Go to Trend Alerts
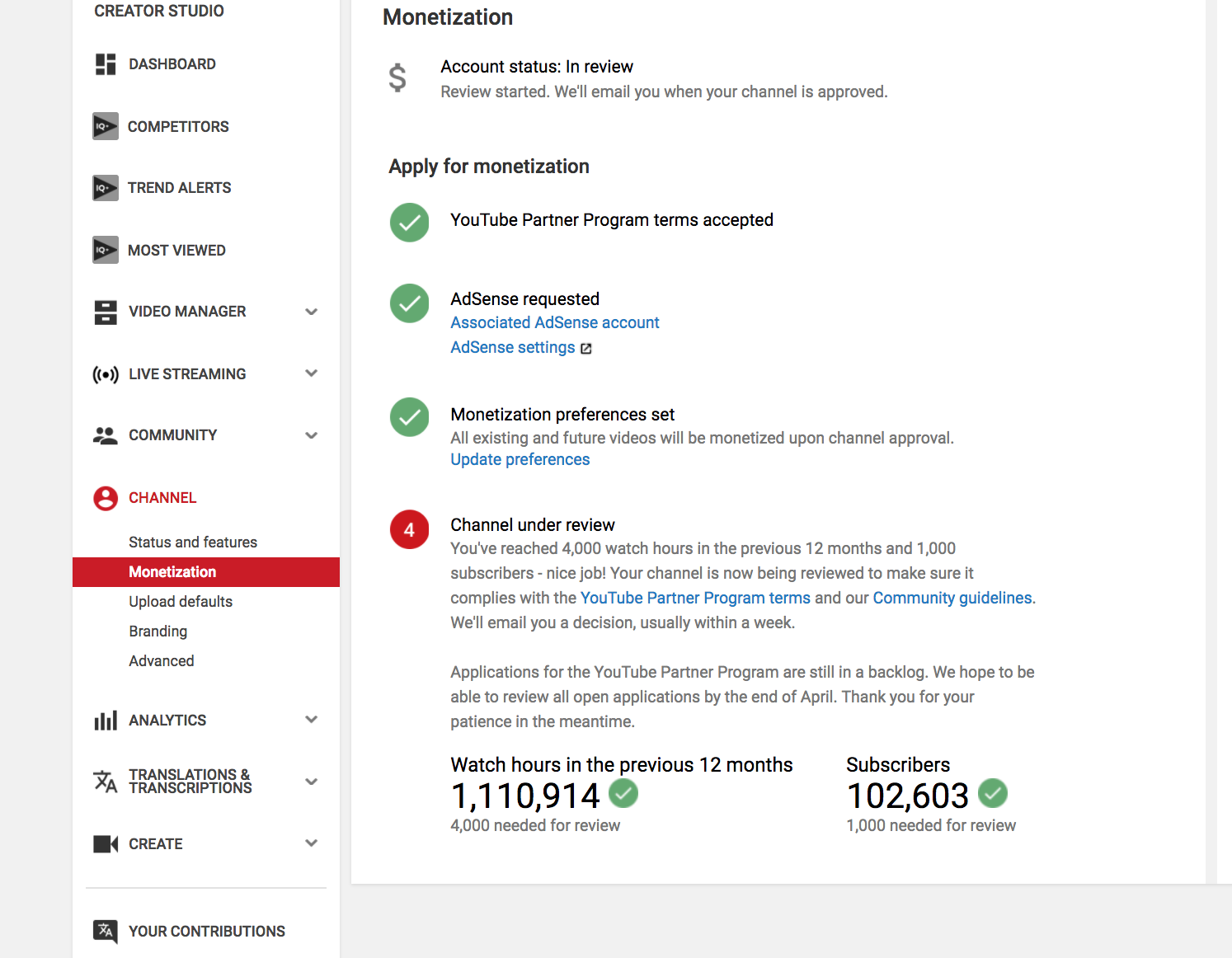 click(180, 188)
